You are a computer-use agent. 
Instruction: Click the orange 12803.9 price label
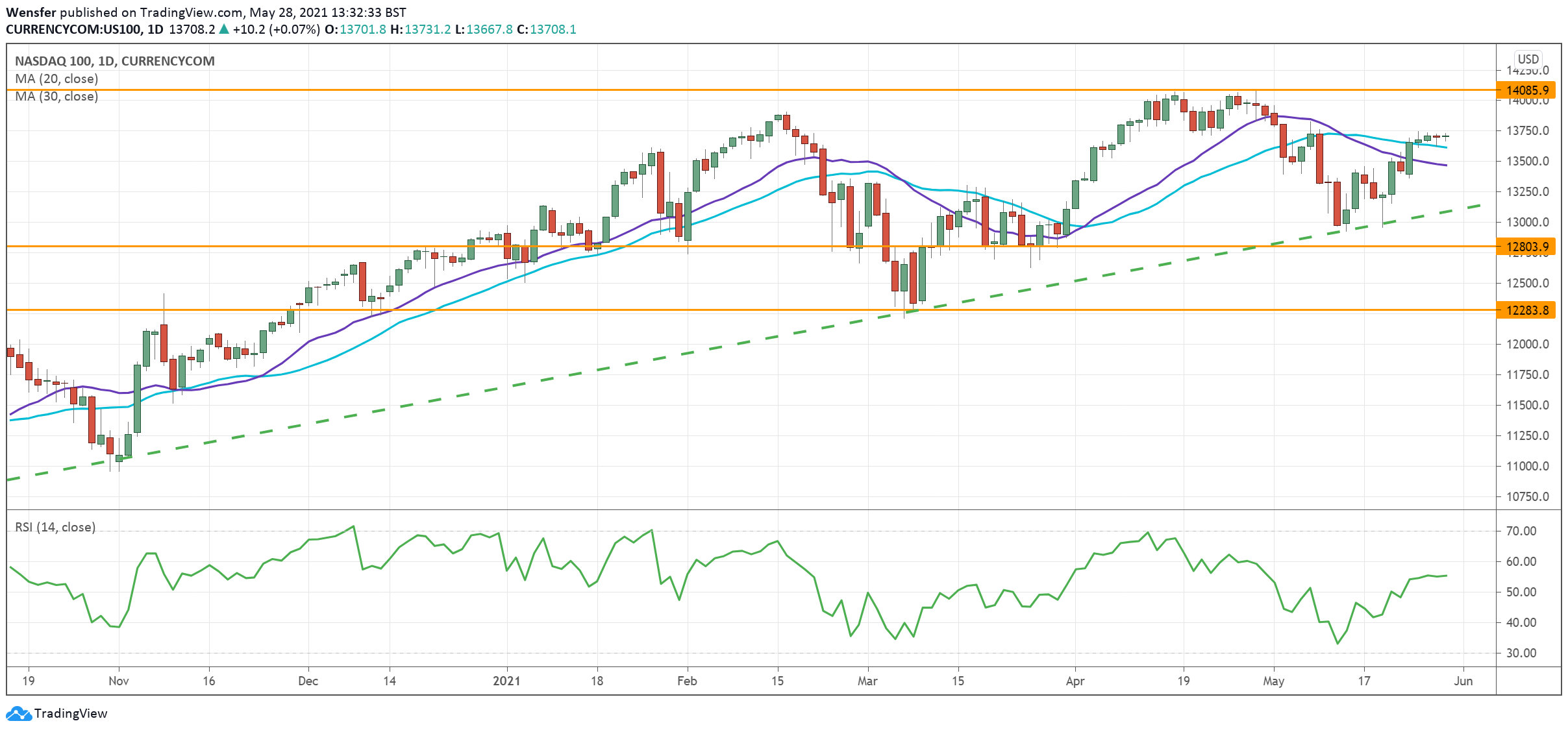pyautogui.click(x=1527, y=247)
